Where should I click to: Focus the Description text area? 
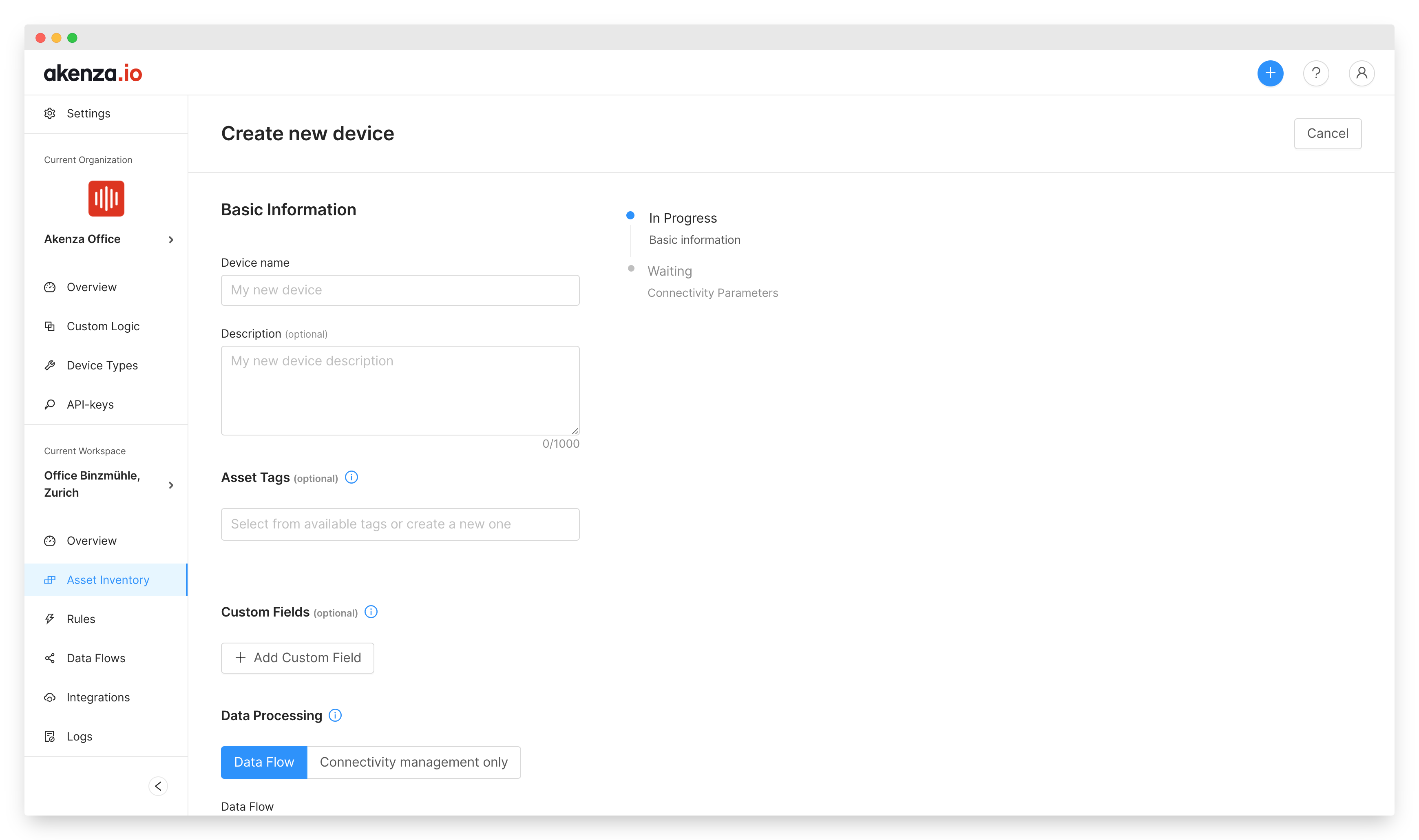point(400,391)
